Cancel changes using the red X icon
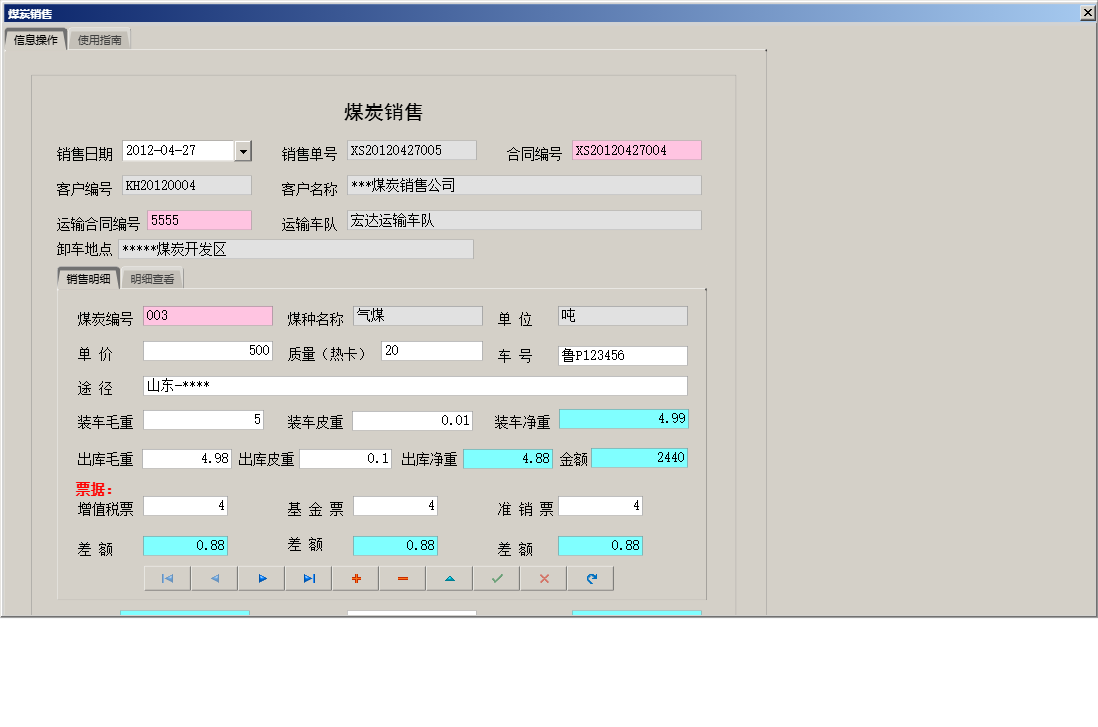The height and width of the screenshot is (727, 1098). pos(542,578)
